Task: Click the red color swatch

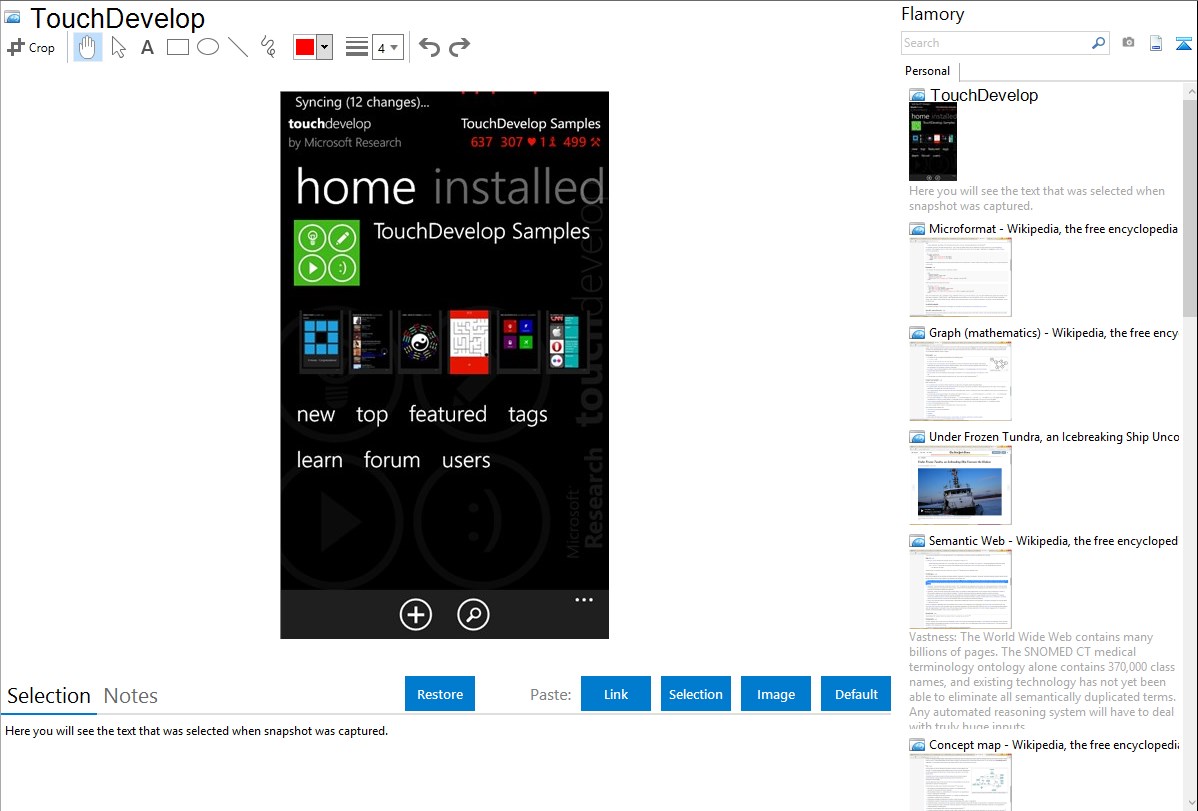Action: [305, 47]
